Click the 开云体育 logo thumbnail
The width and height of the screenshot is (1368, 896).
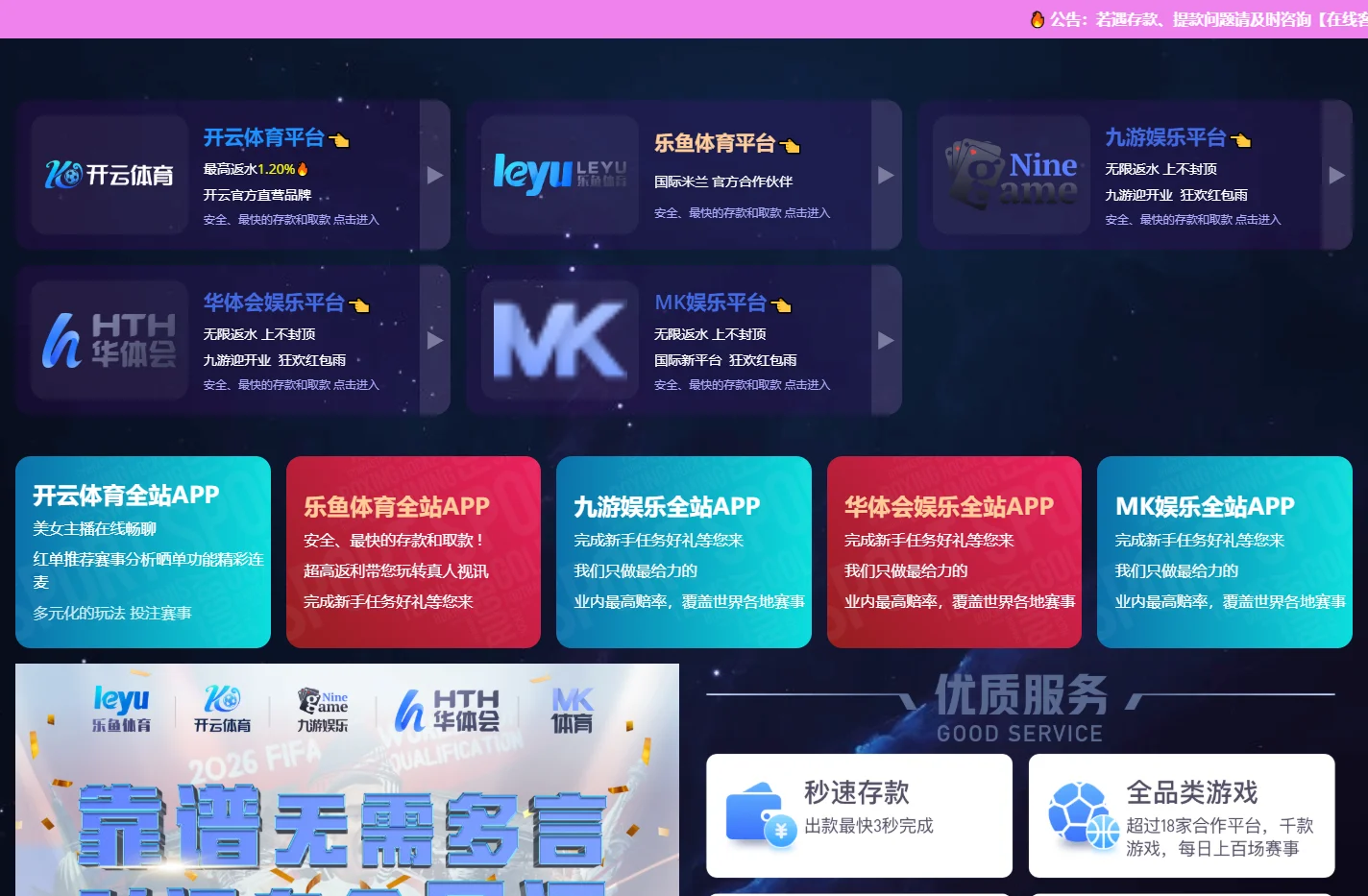coord(110,174)
